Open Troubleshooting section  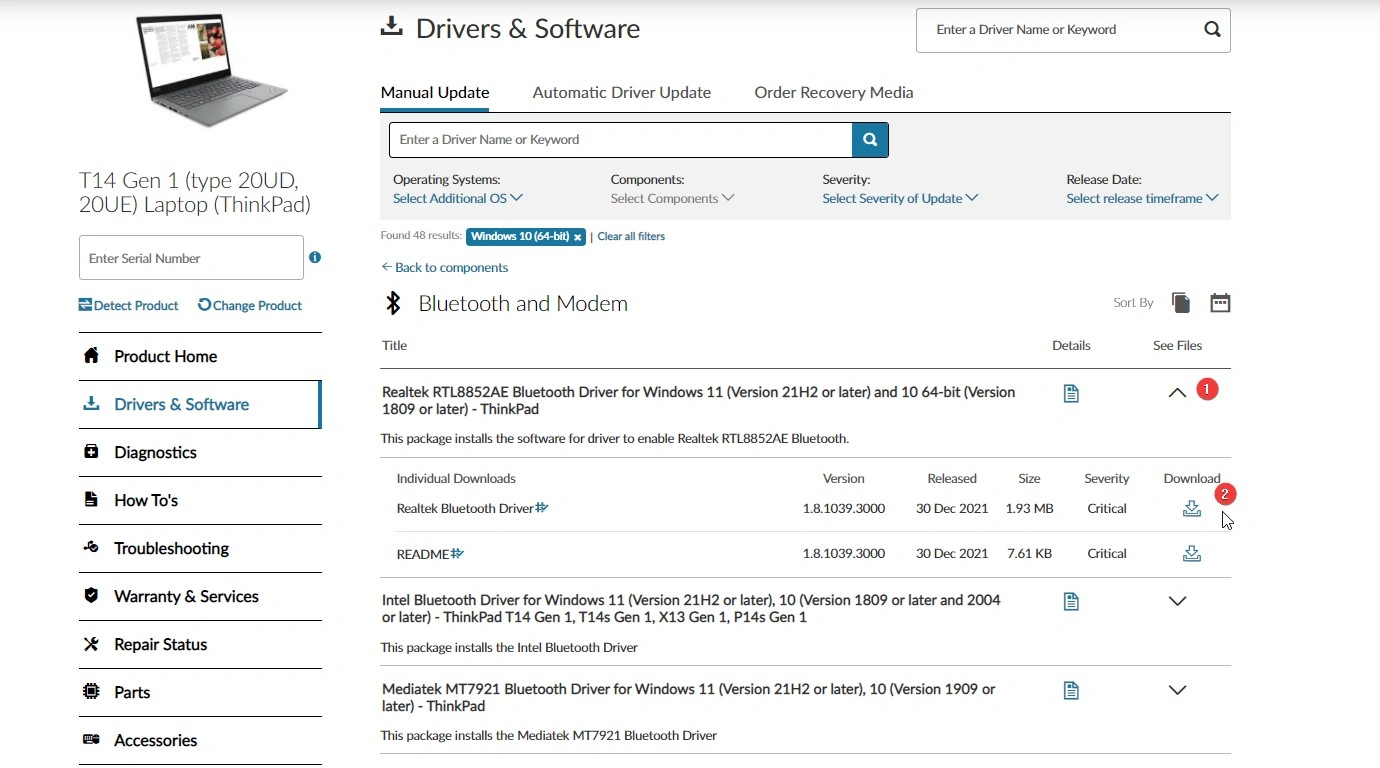point(200,548)
